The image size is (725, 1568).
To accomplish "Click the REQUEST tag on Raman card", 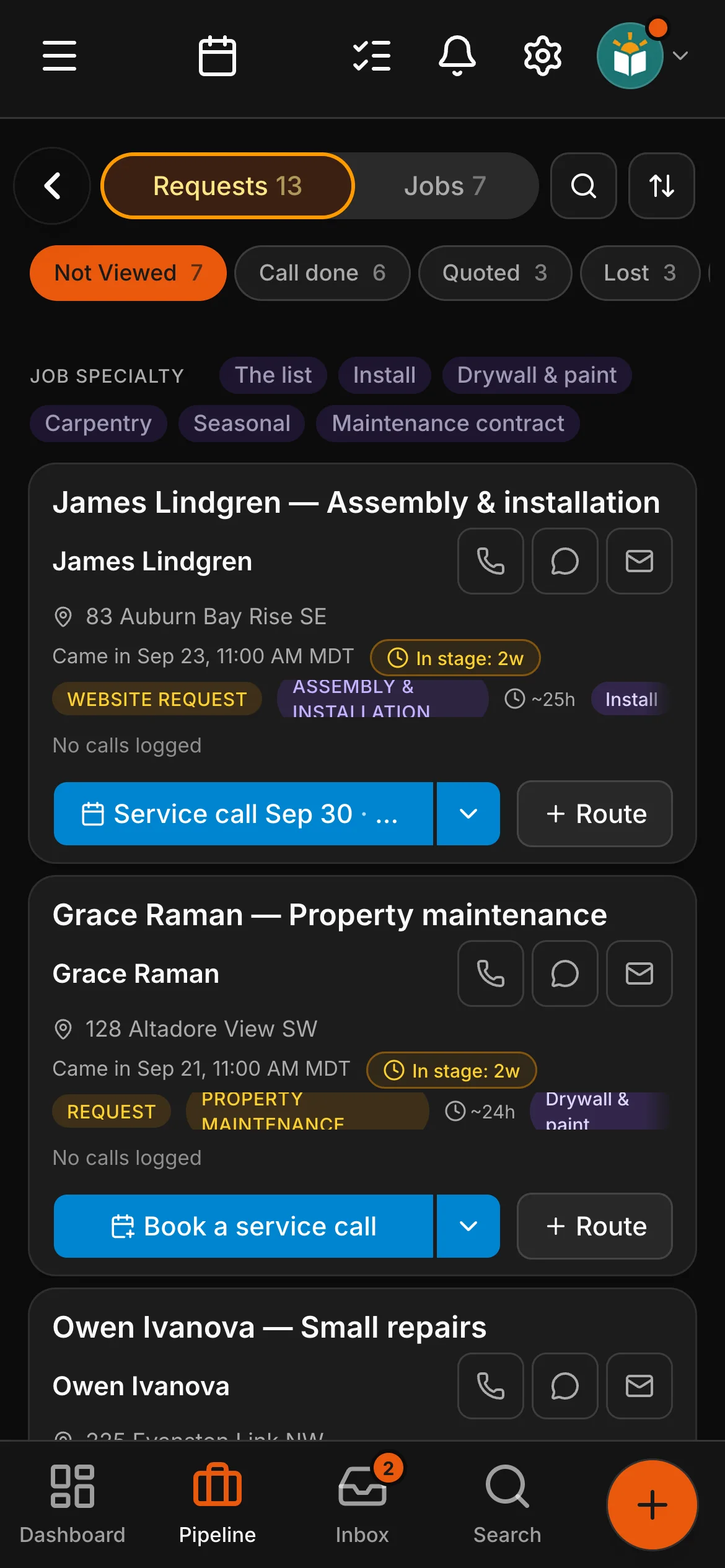I will pos(112,1112).
